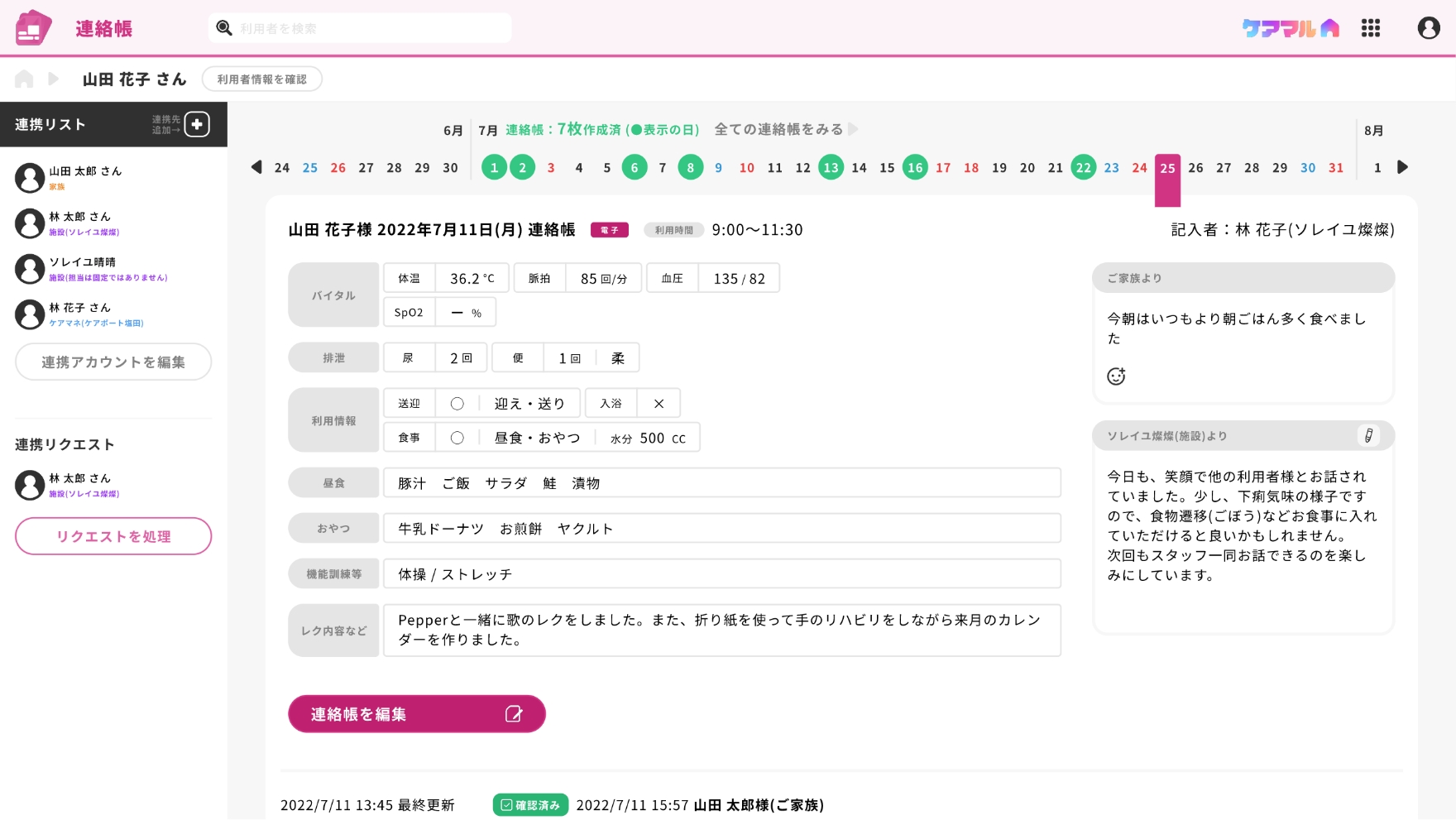This screenshot has width=1456, height=820.
Task: Click 利用者情報を確認 button
Action: [261, 79]
